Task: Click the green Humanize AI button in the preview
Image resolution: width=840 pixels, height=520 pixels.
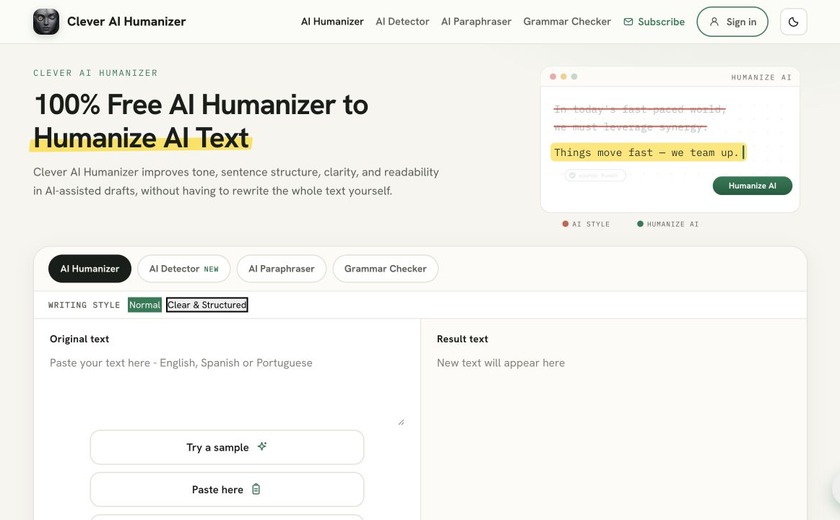Action: 752,186
